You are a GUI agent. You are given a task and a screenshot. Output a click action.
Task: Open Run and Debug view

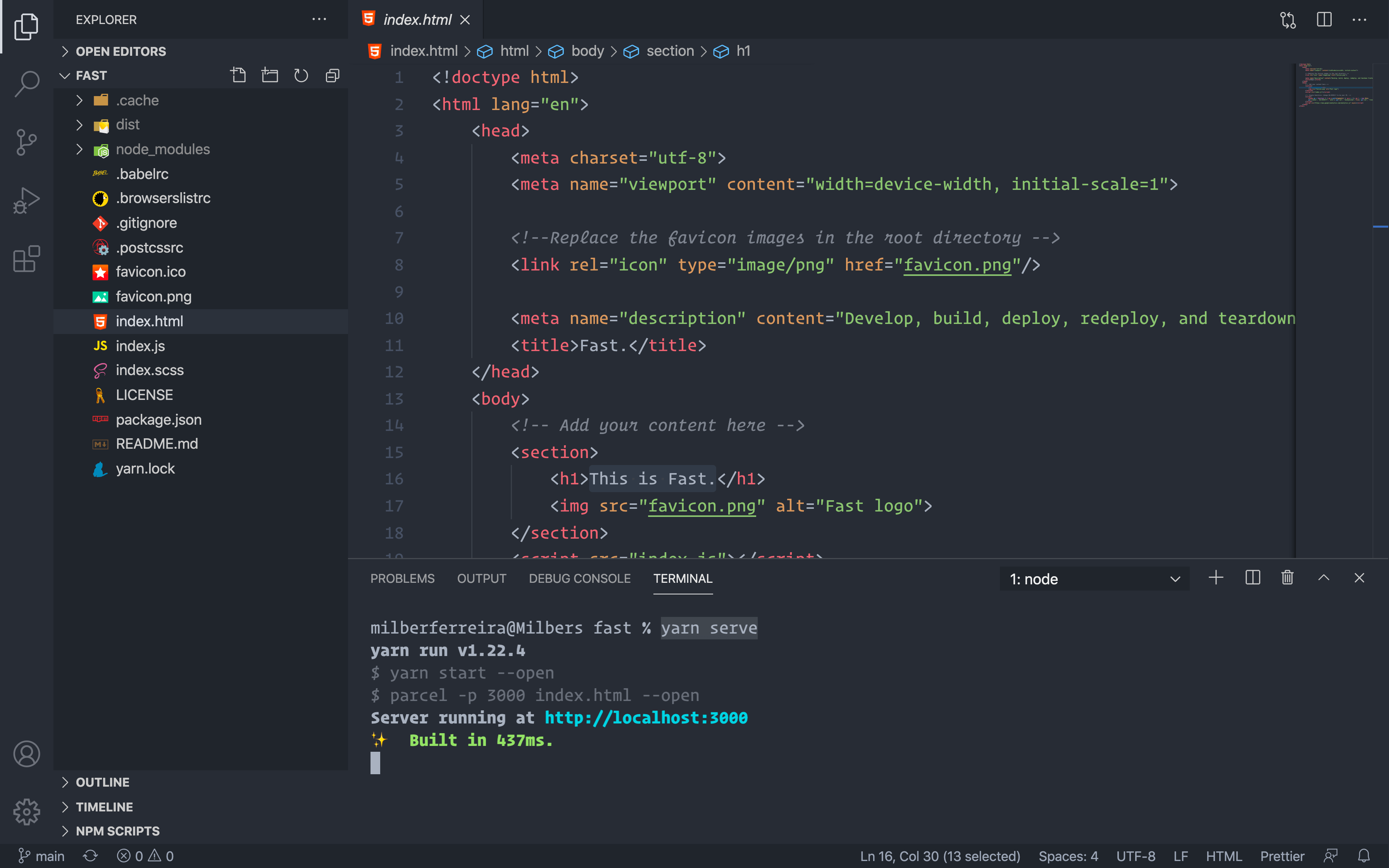pos(26,200)
